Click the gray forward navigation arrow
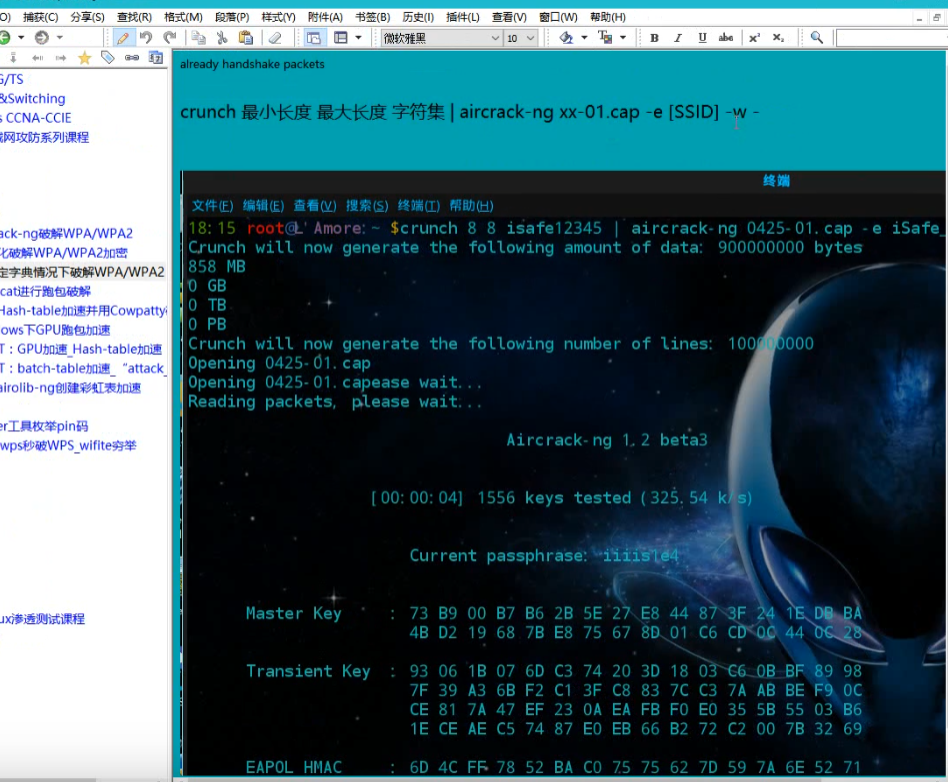Screen dimensions: 948x782 click(41, 37)
